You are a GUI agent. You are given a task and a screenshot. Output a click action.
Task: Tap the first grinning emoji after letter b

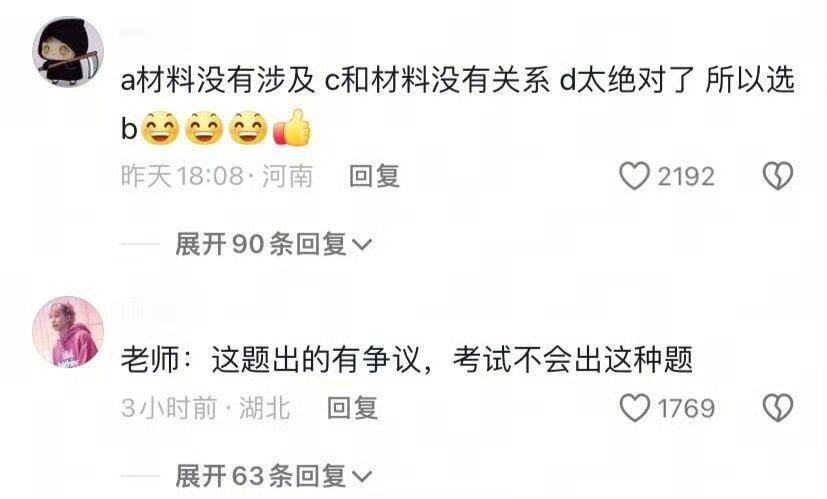[160, 128]
